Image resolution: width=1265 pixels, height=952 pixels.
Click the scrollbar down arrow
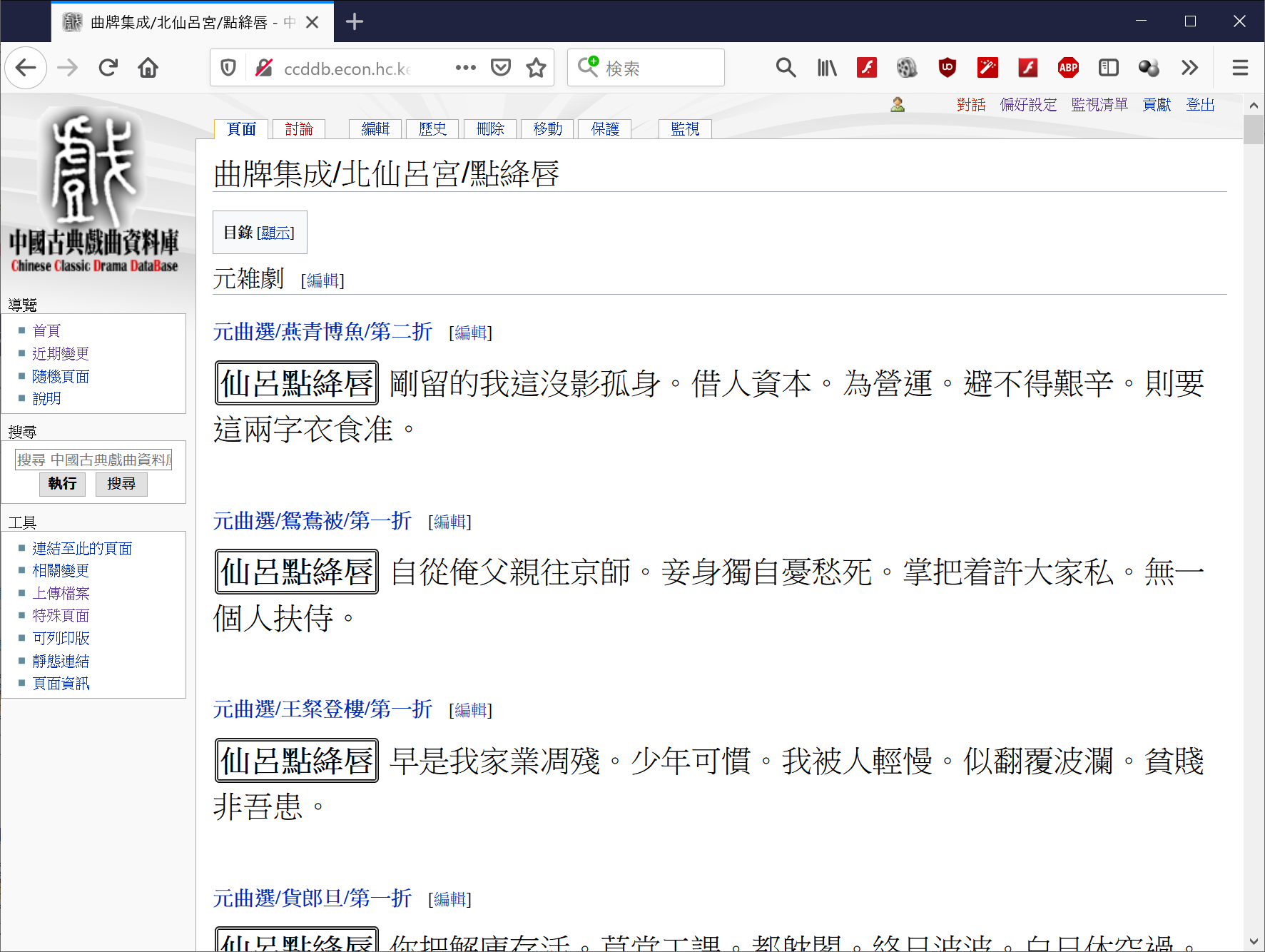[1254, 942]
